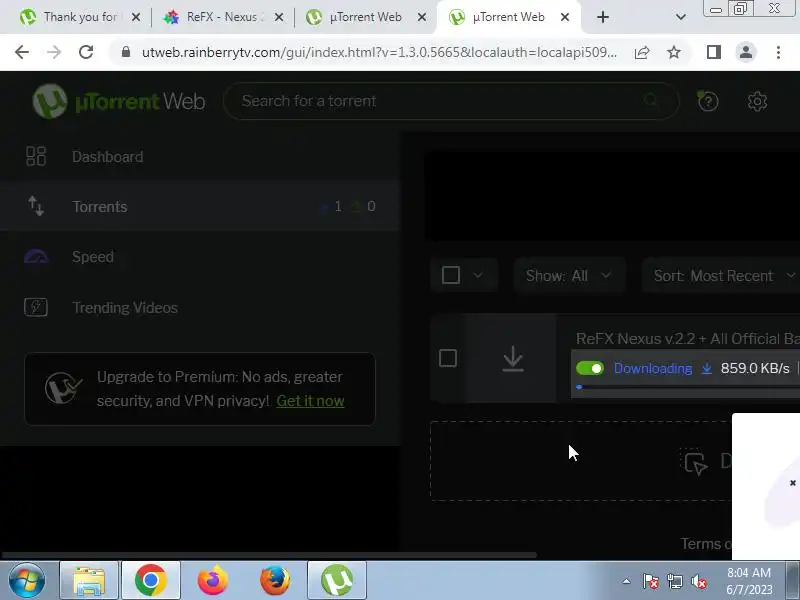Check the ReFX Nexus torrent checkbox
The height and width of the screenshot is (600, 800).
pyautogui.click(x=448, y=358)
